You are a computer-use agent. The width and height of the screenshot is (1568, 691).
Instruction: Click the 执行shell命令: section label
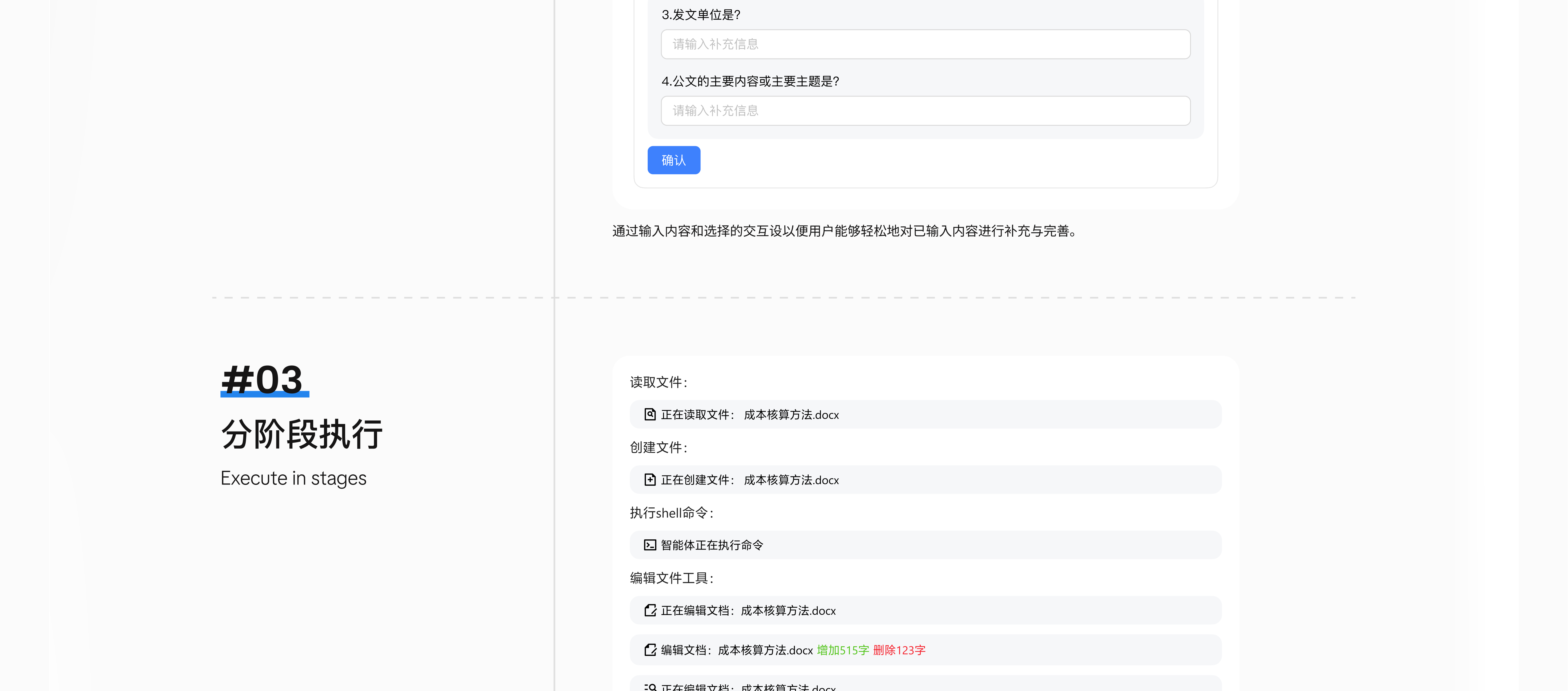click(672, 513)
